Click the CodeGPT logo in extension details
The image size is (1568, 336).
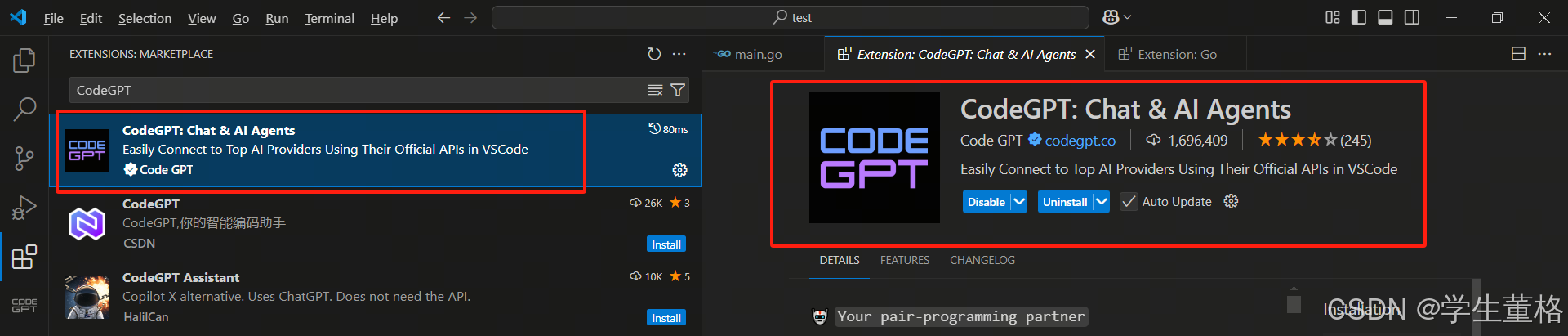point(875,158)
